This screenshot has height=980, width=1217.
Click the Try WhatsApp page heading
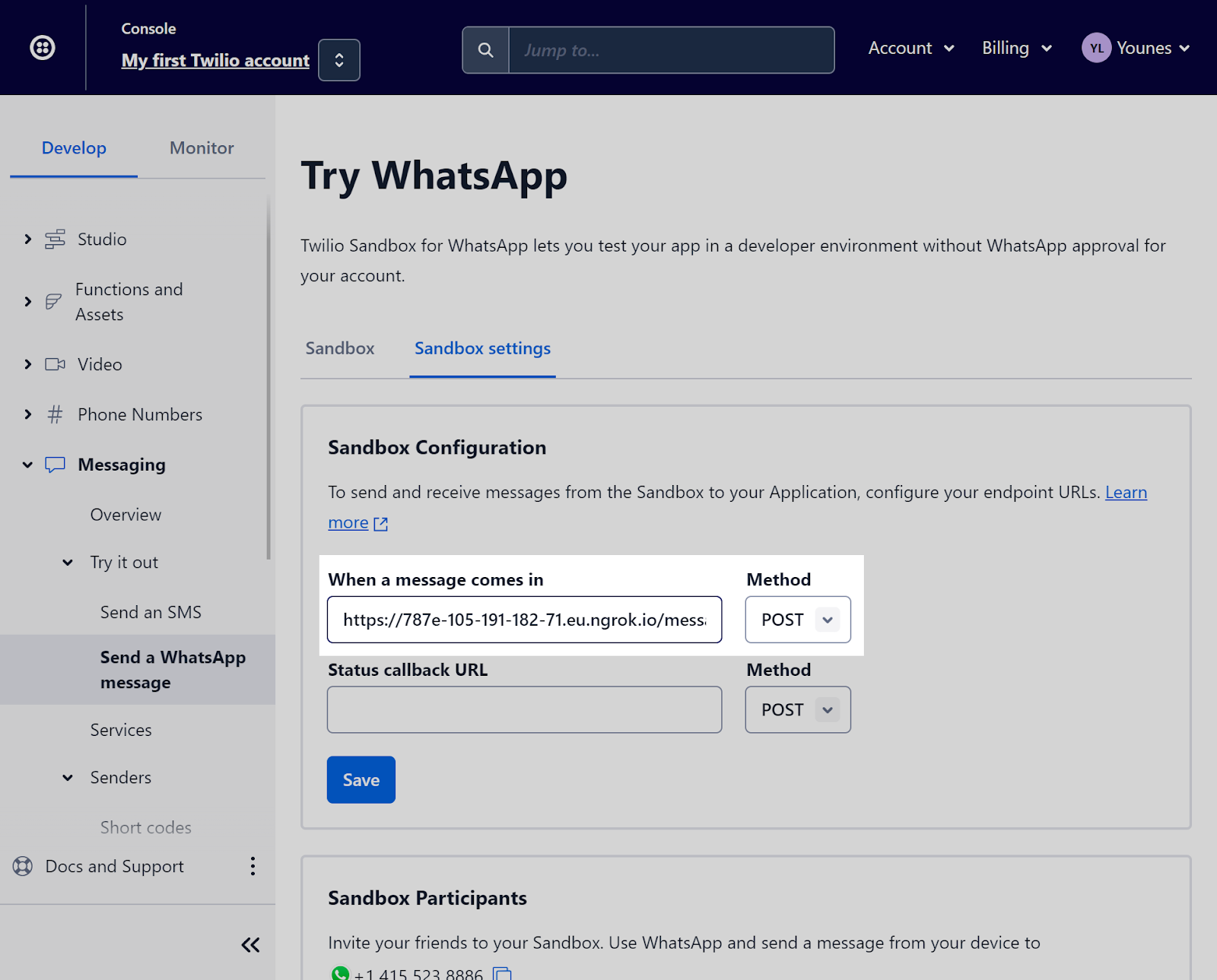click(x=434, y=176)
